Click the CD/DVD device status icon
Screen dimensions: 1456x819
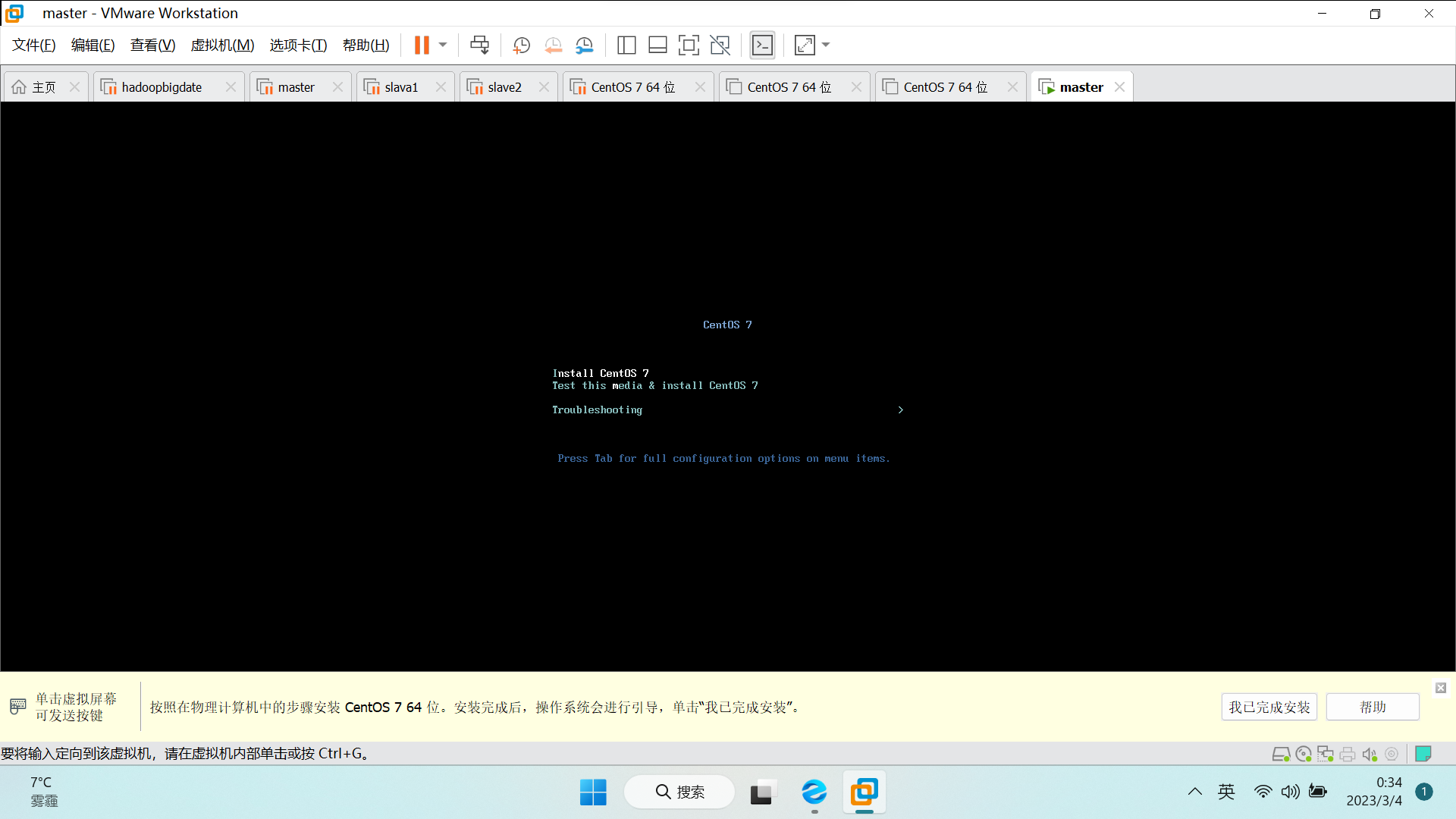1304,754
